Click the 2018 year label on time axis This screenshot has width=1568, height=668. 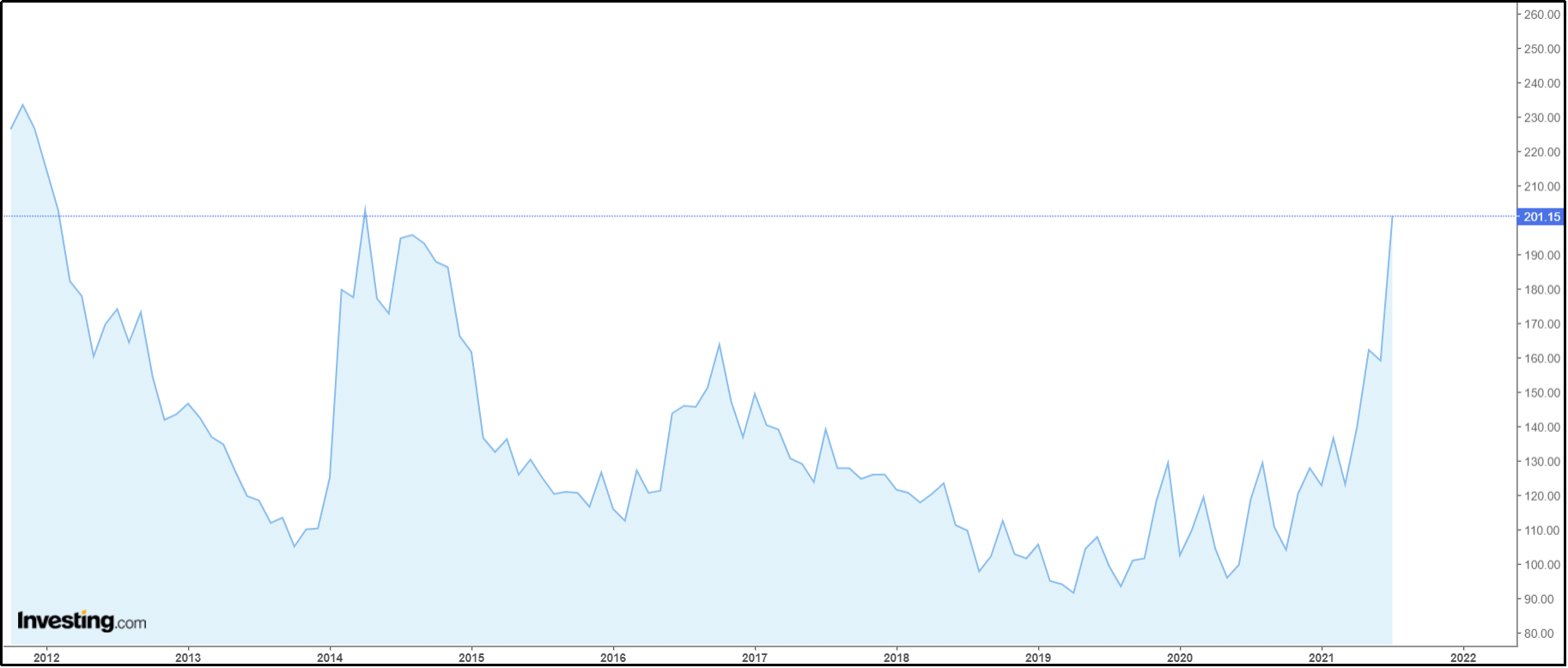coord(896,658)
